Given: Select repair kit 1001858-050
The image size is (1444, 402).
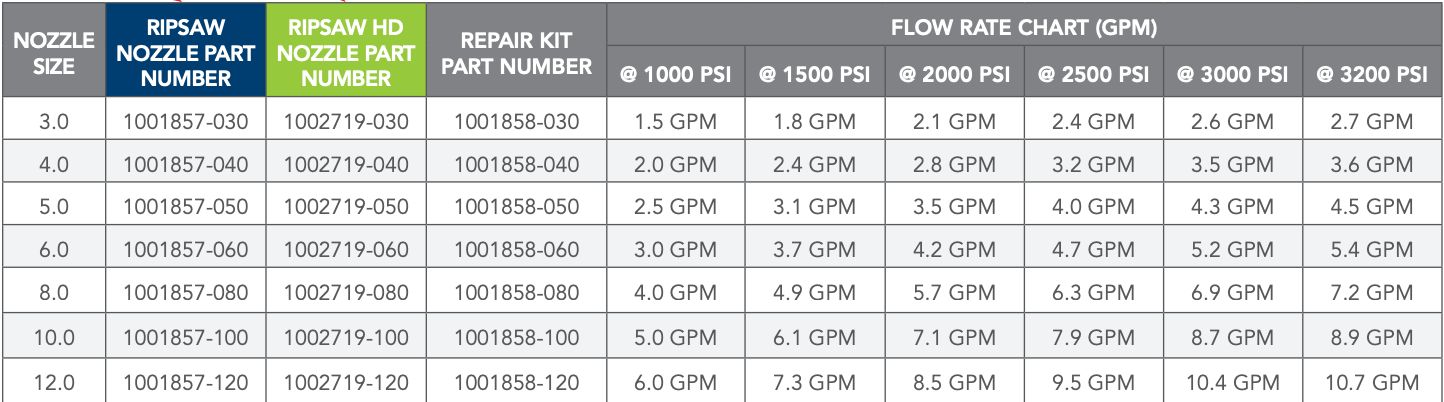Looking at the screenshot, I should coord(517,208).
